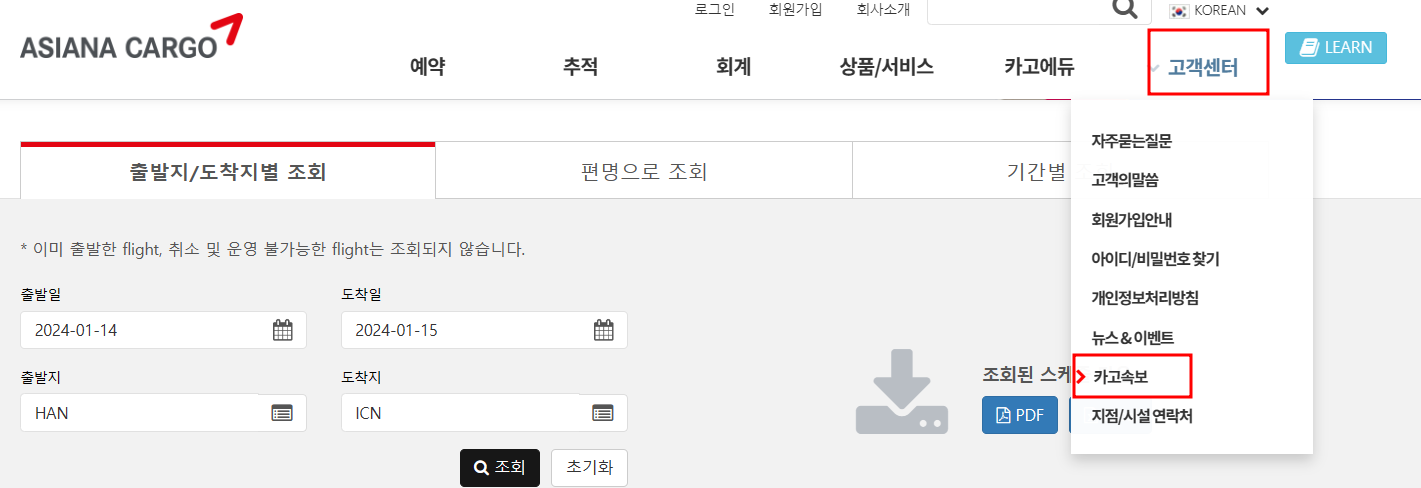Click the 조회 search button

click(500, 467)
